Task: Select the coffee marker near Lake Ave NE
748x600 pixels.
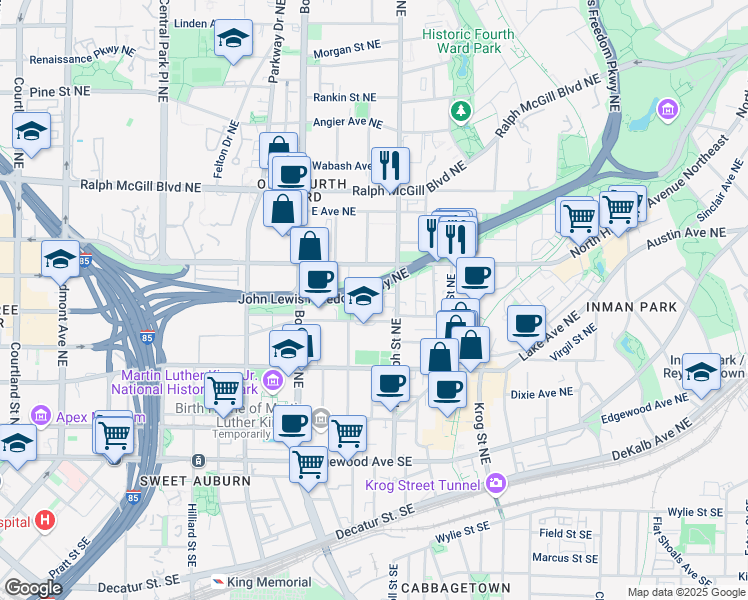Action: point(526,326)
